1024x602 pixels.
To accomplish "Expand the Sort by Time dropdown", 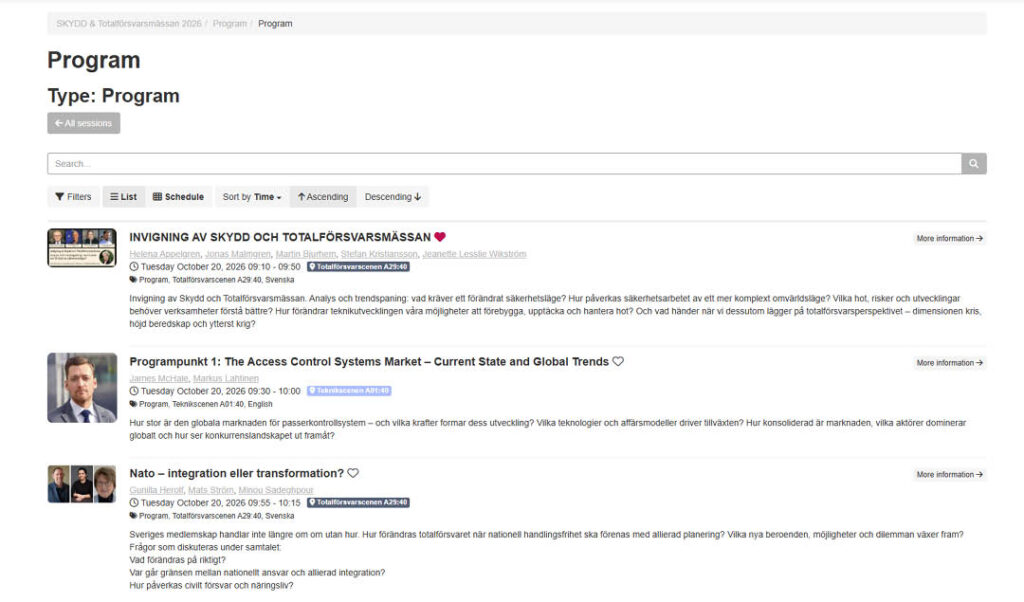I will pos(251,197).
